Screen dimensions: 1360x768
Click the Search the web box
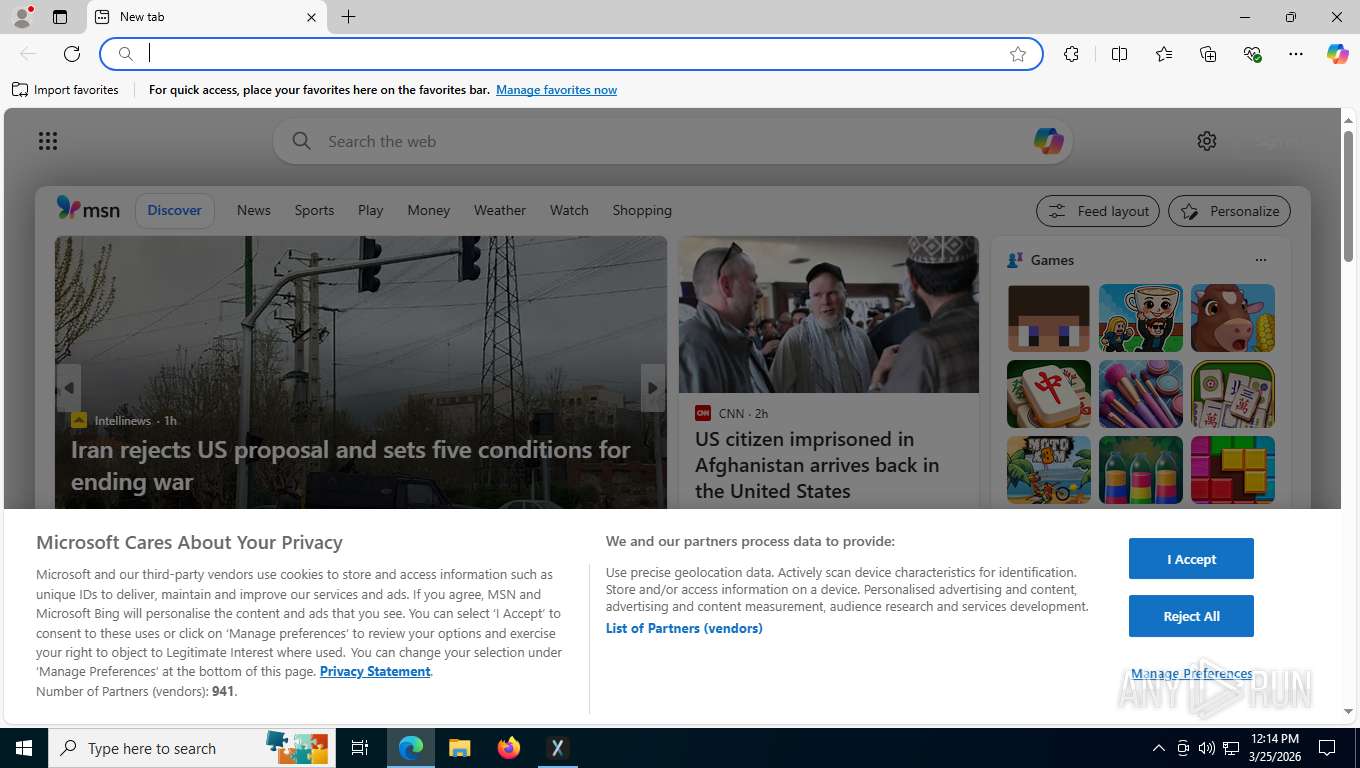click(x=672, y=141)
